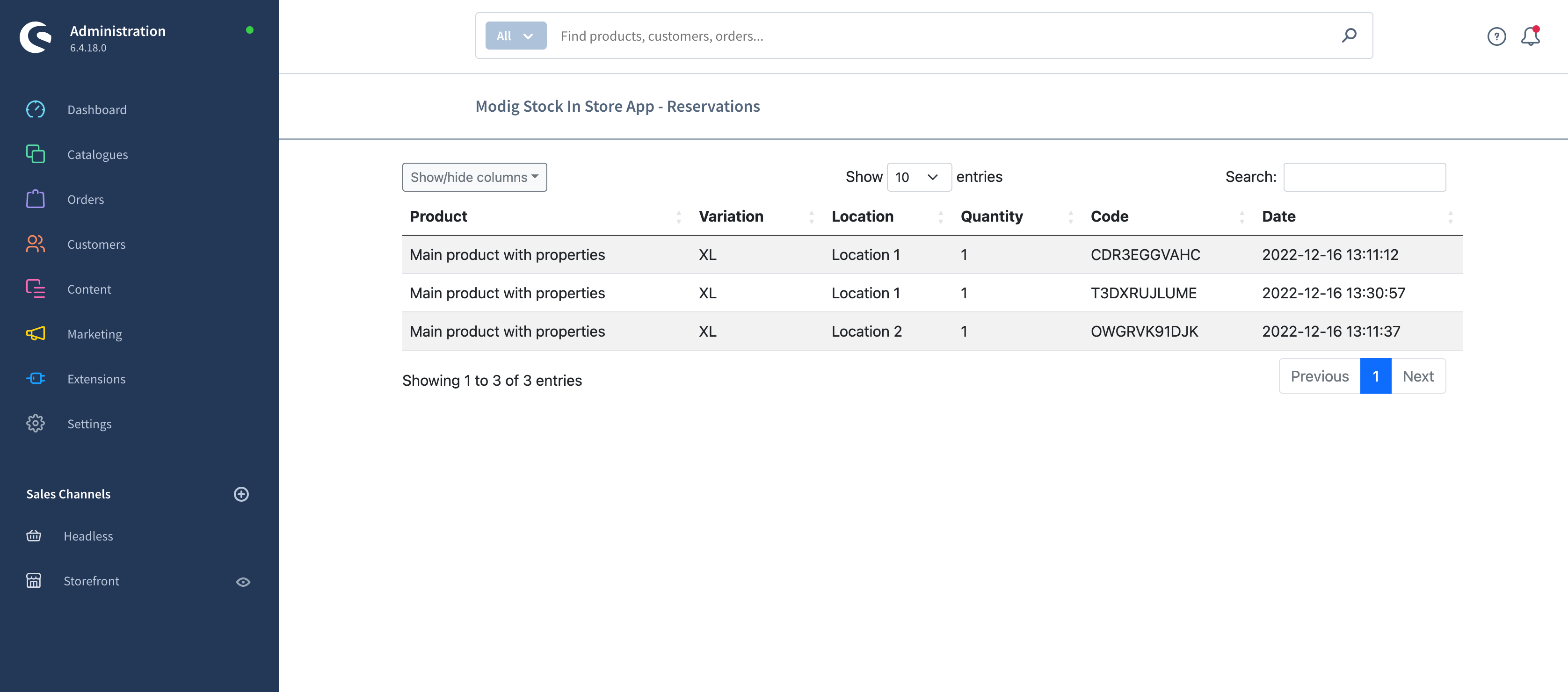
Task: Click the Content layout icon
Action: click(x=35, y=289)
